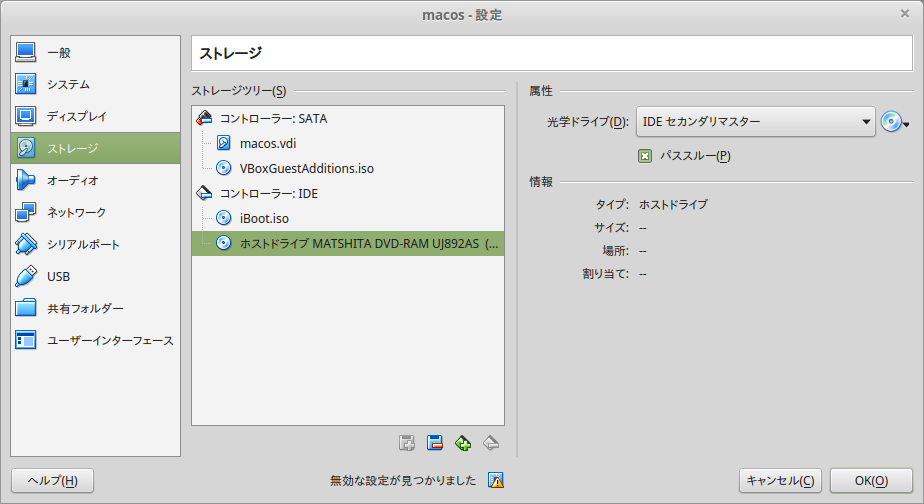Click the disk icon beside ストレージ
The height and width of the screenshot is (504, 924).
(26, 148)
